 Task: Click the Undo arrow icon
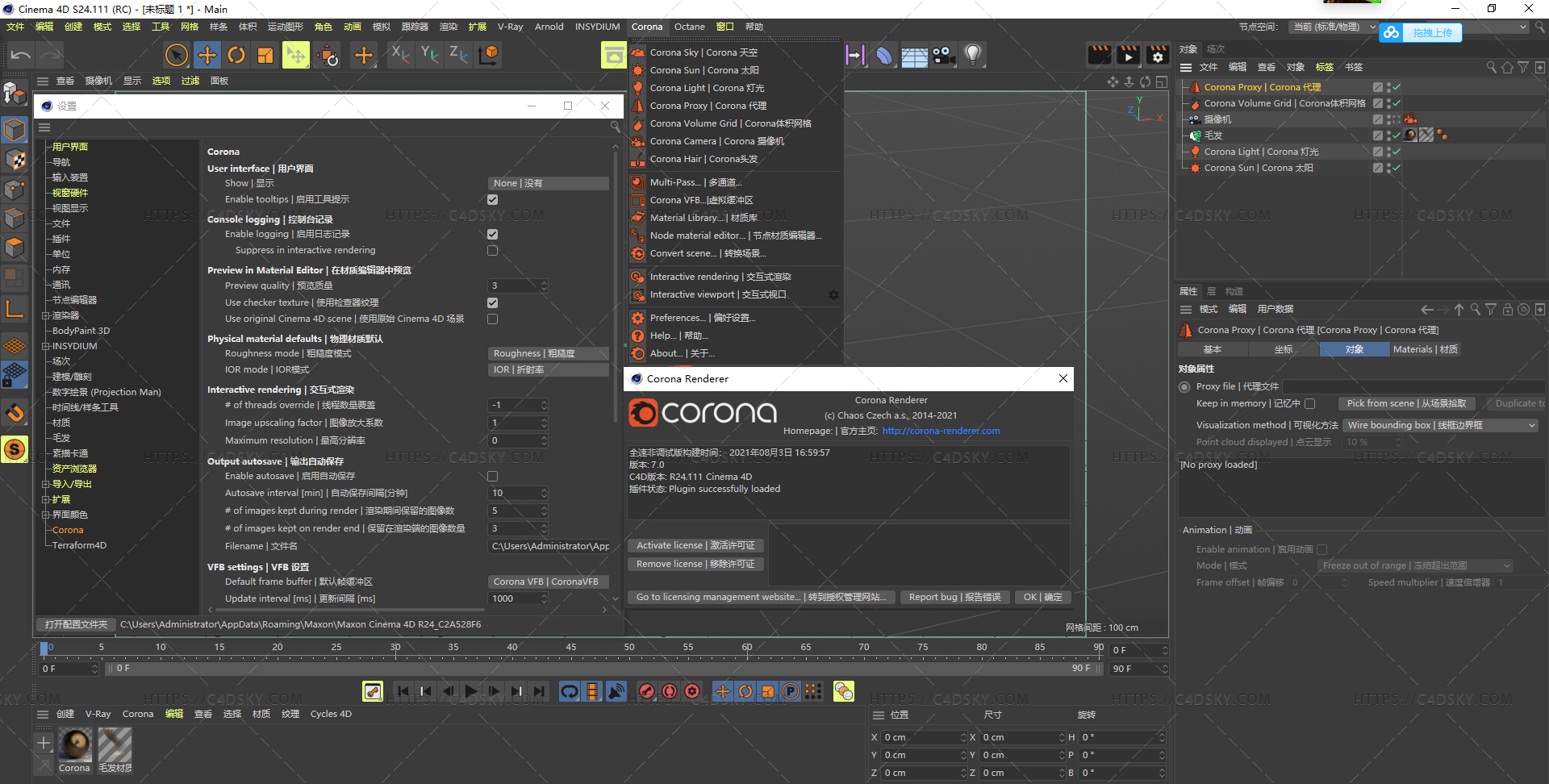coord(21,55)
